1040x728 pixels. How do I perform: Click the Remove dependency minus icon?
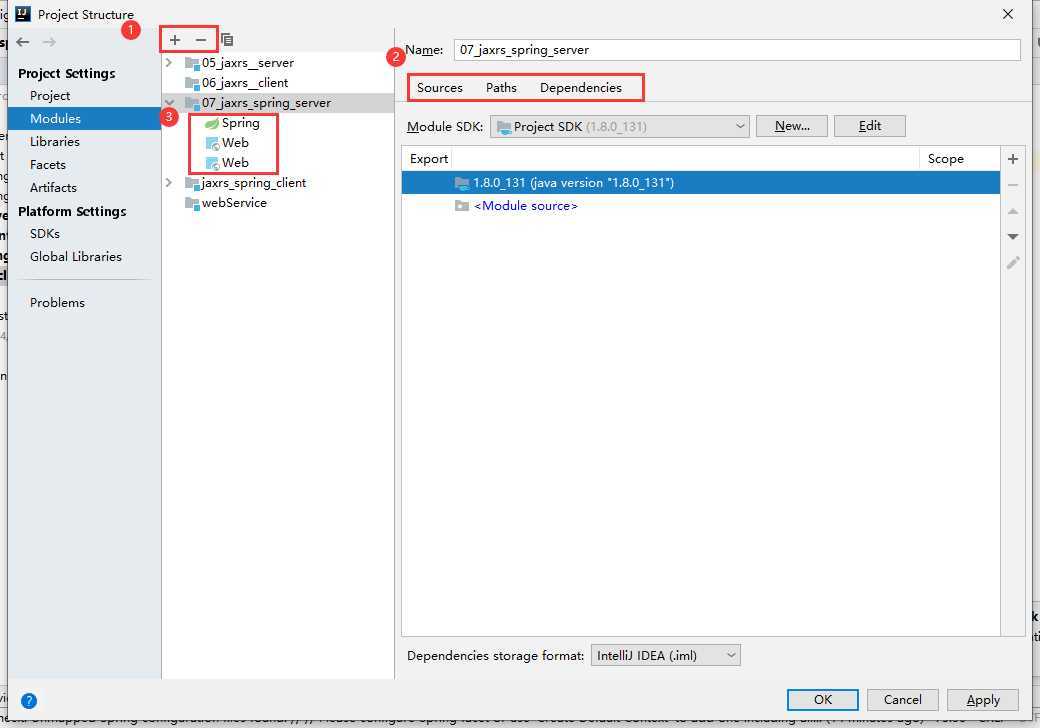coord(1013,185)
